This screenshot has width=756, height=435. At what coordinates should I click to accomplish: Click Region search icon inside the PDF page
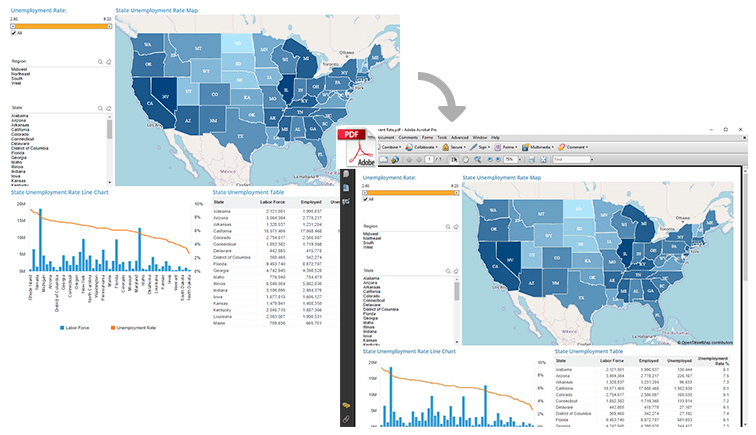(x=448, y=227)
